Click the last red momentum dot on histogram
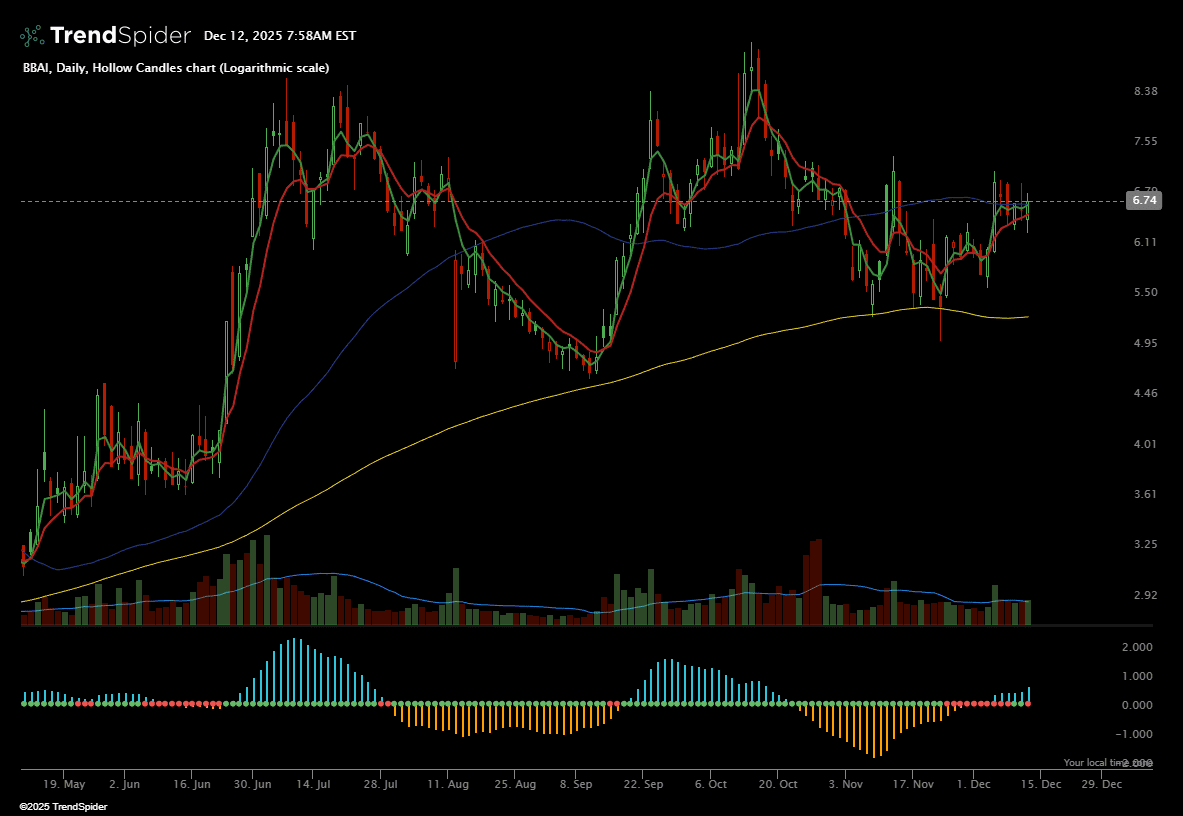1183x816 pixels. (x=1028, y=704)
